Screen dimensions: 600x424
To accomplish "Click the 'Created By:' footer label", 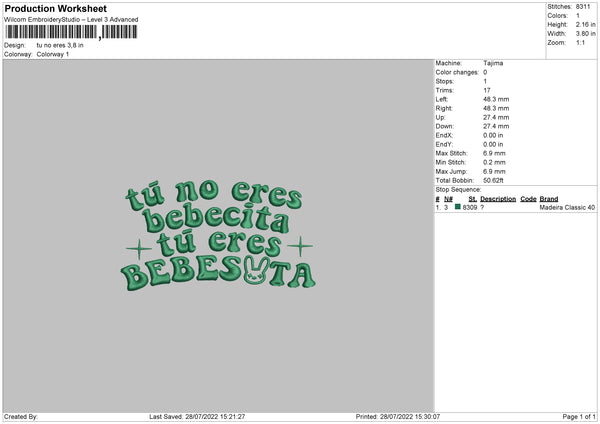I will tap(21, 417).
